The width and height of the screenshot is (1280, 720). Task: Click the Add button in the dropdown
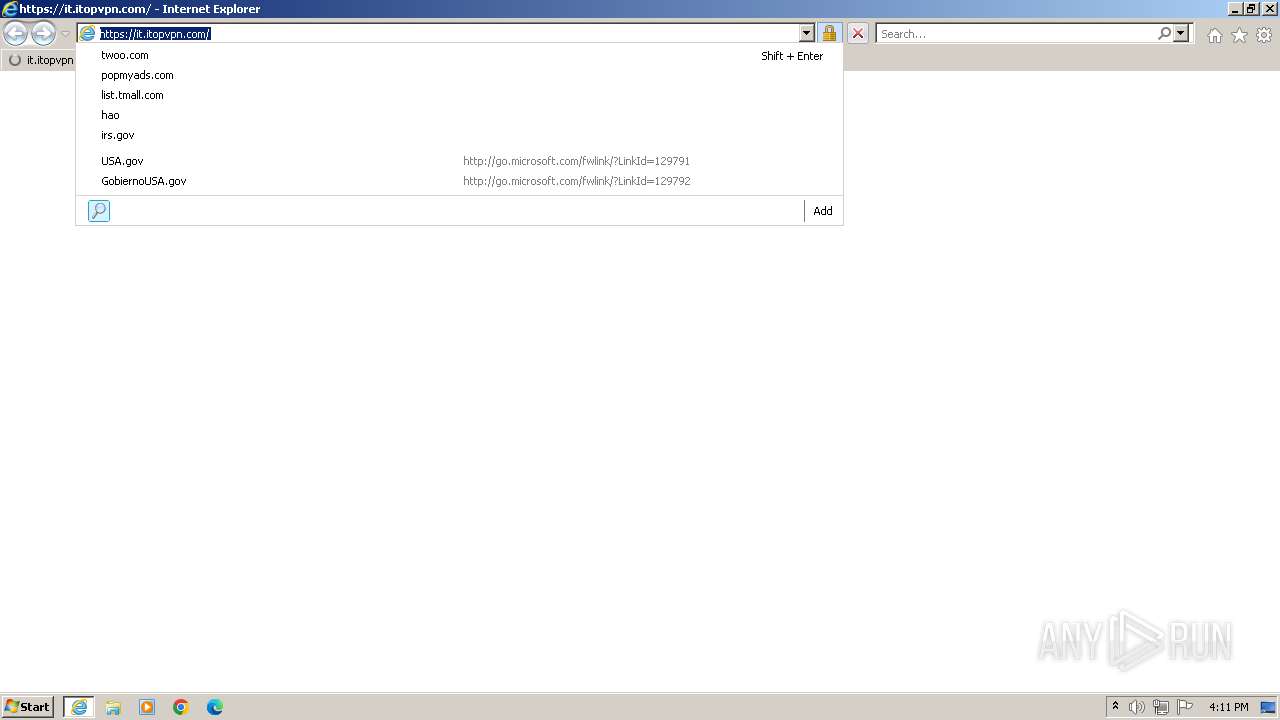[823, 211]
